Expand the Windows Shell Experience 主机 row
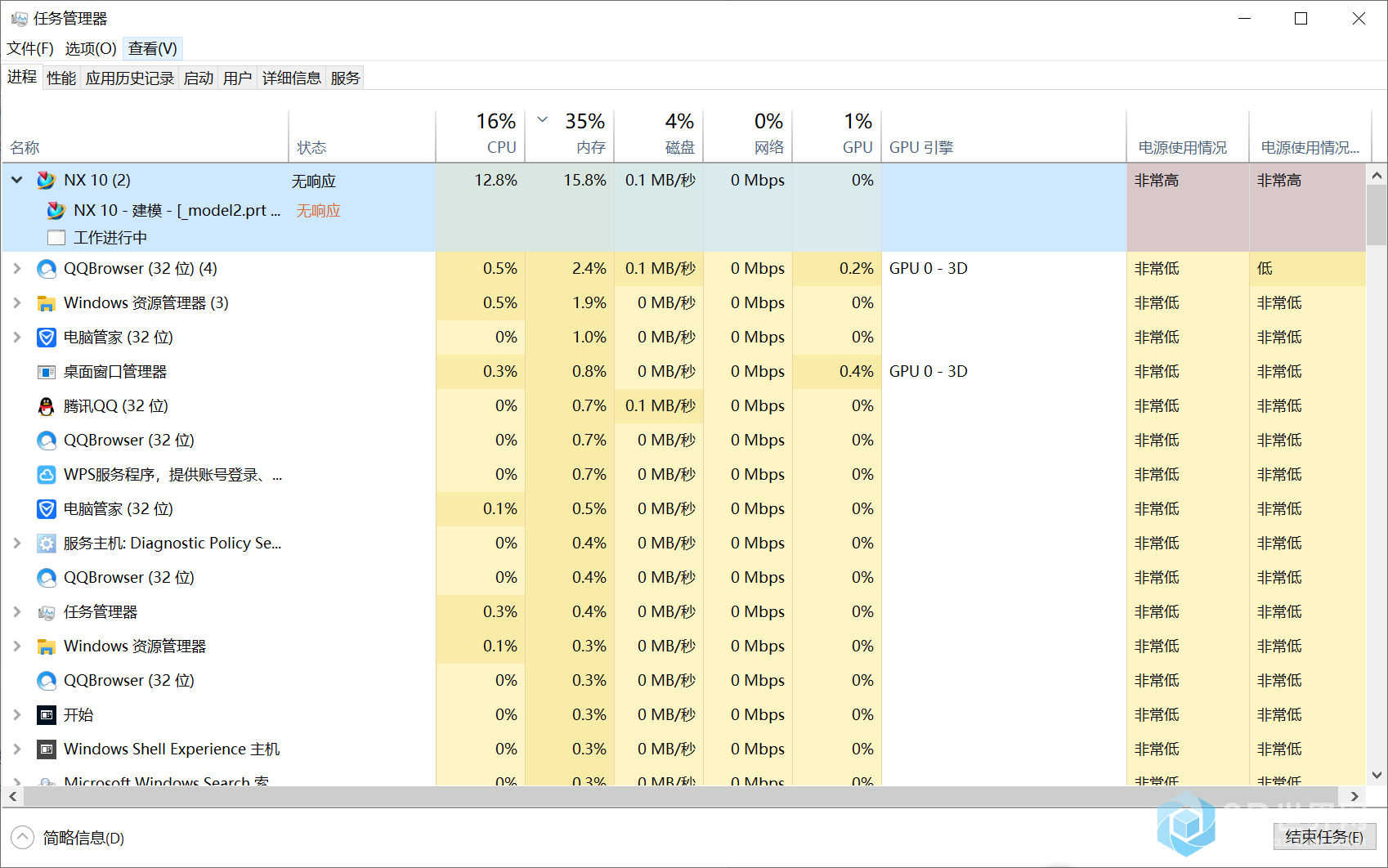 pos(17,749)
